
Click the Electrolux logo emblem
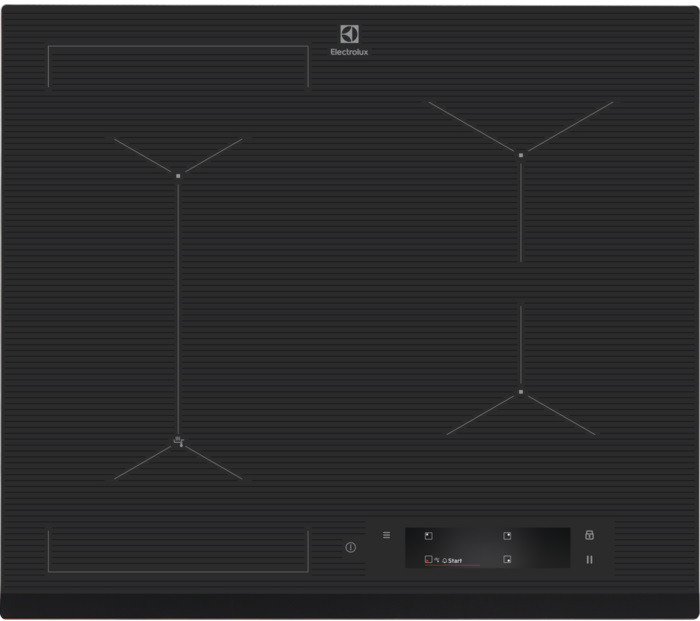click(349, 34)
